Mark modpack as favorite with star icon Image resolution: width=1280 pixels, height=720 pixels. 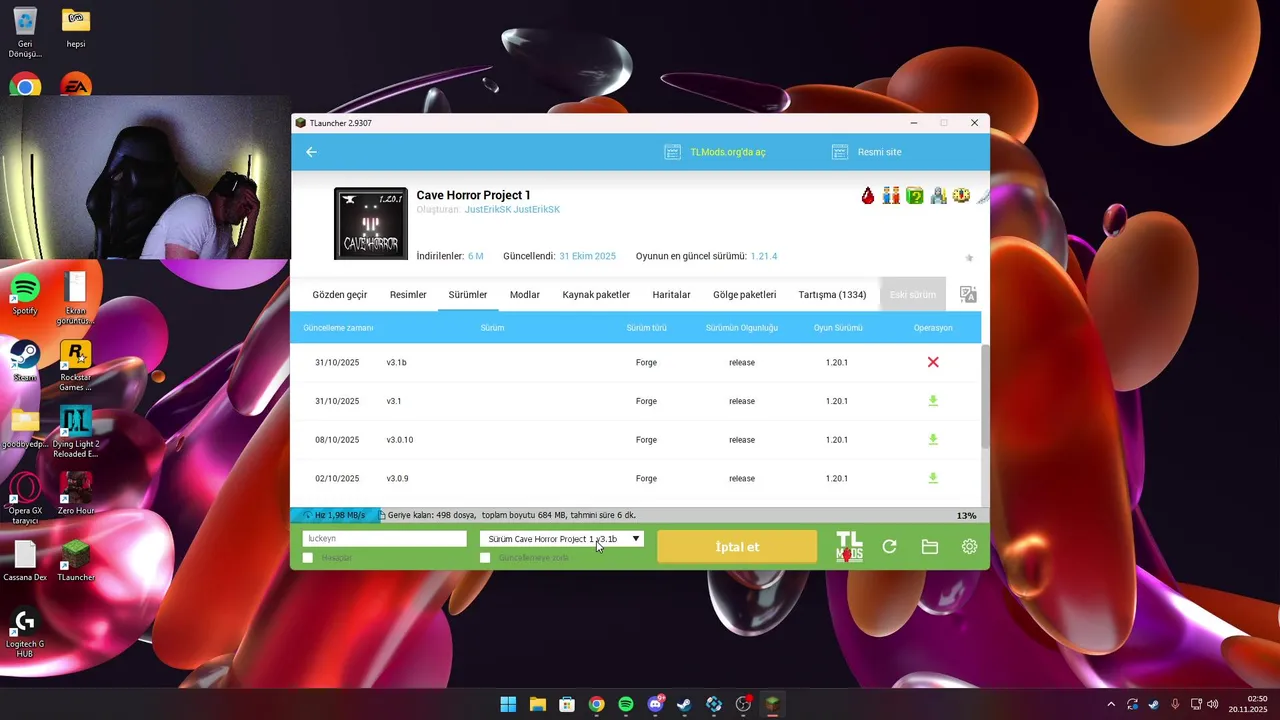[969, 258]
